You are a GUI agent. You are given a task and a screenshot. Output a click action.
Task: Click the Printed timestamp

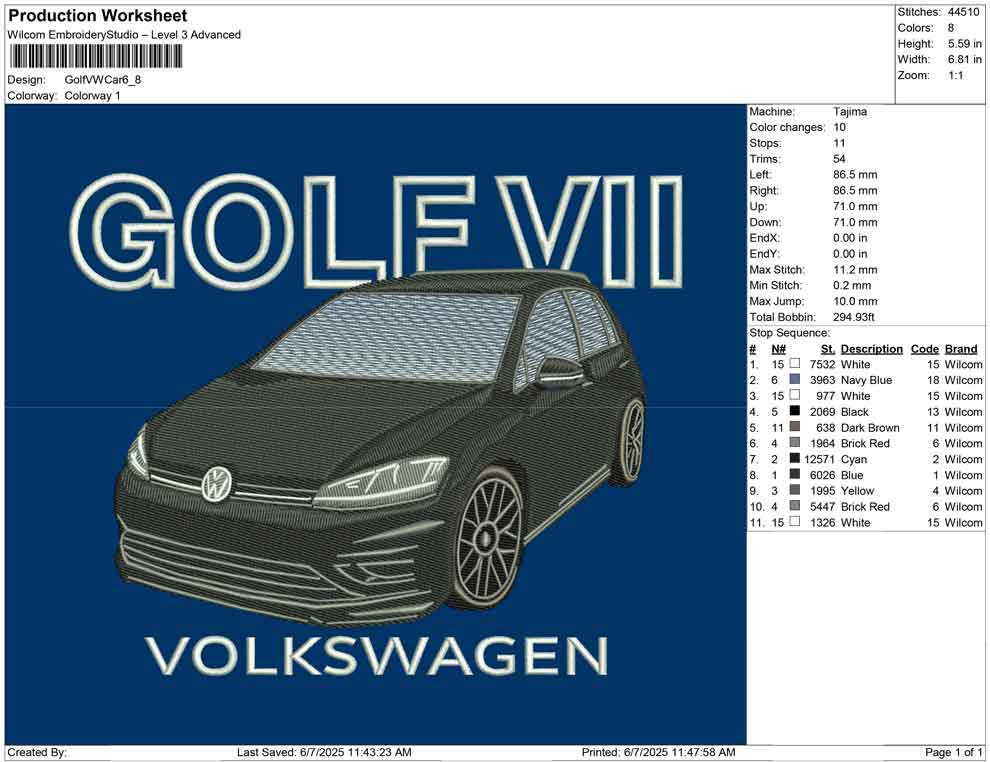pyautogui.click(x=659, y=752)
